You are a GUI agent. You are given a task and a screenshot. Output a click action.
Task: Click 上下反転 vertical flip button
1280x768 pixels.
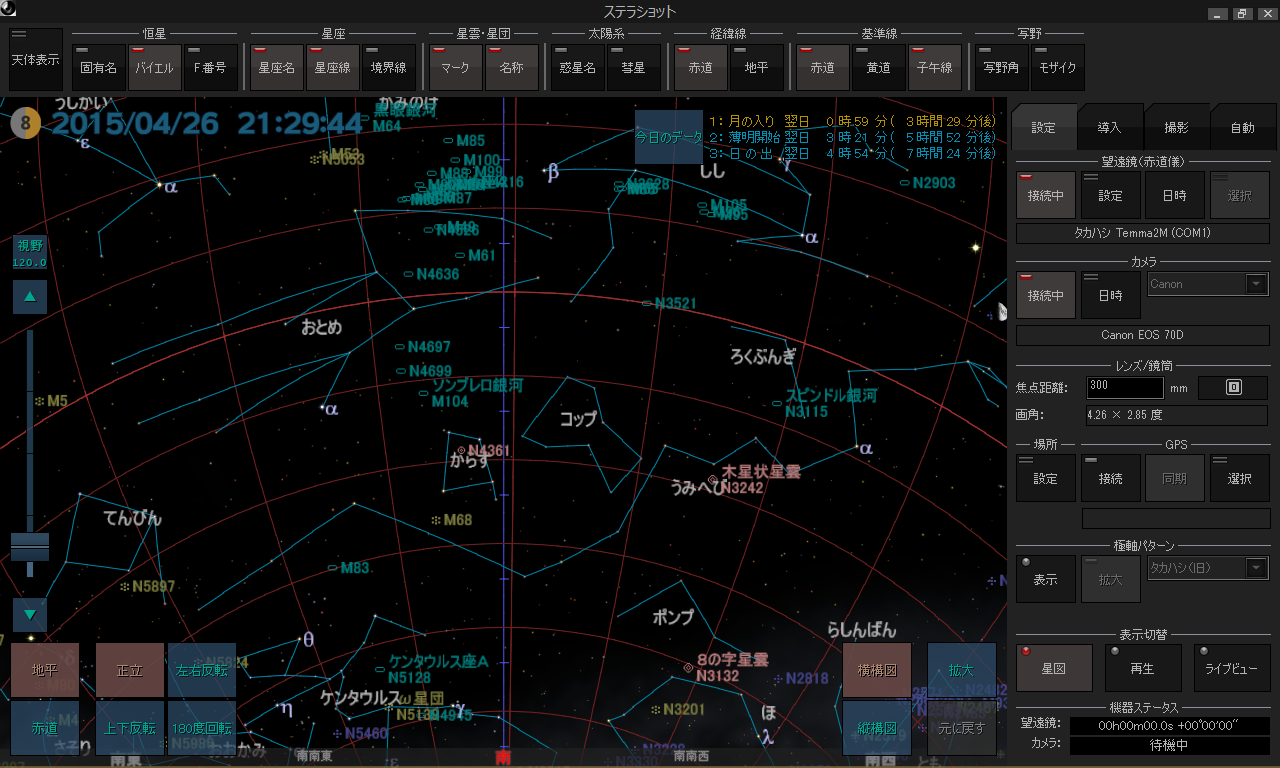130,728
